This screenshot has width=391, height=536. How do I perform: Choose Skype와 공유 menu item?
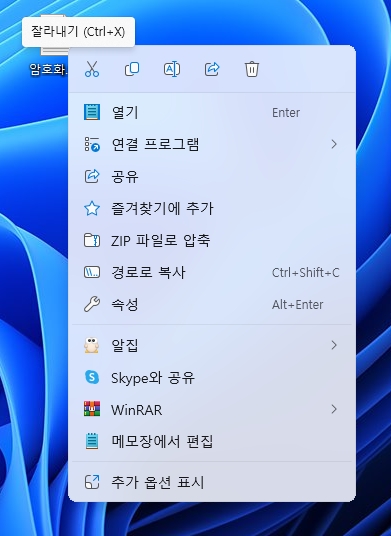pyautogui.click(x=212, y=377)
